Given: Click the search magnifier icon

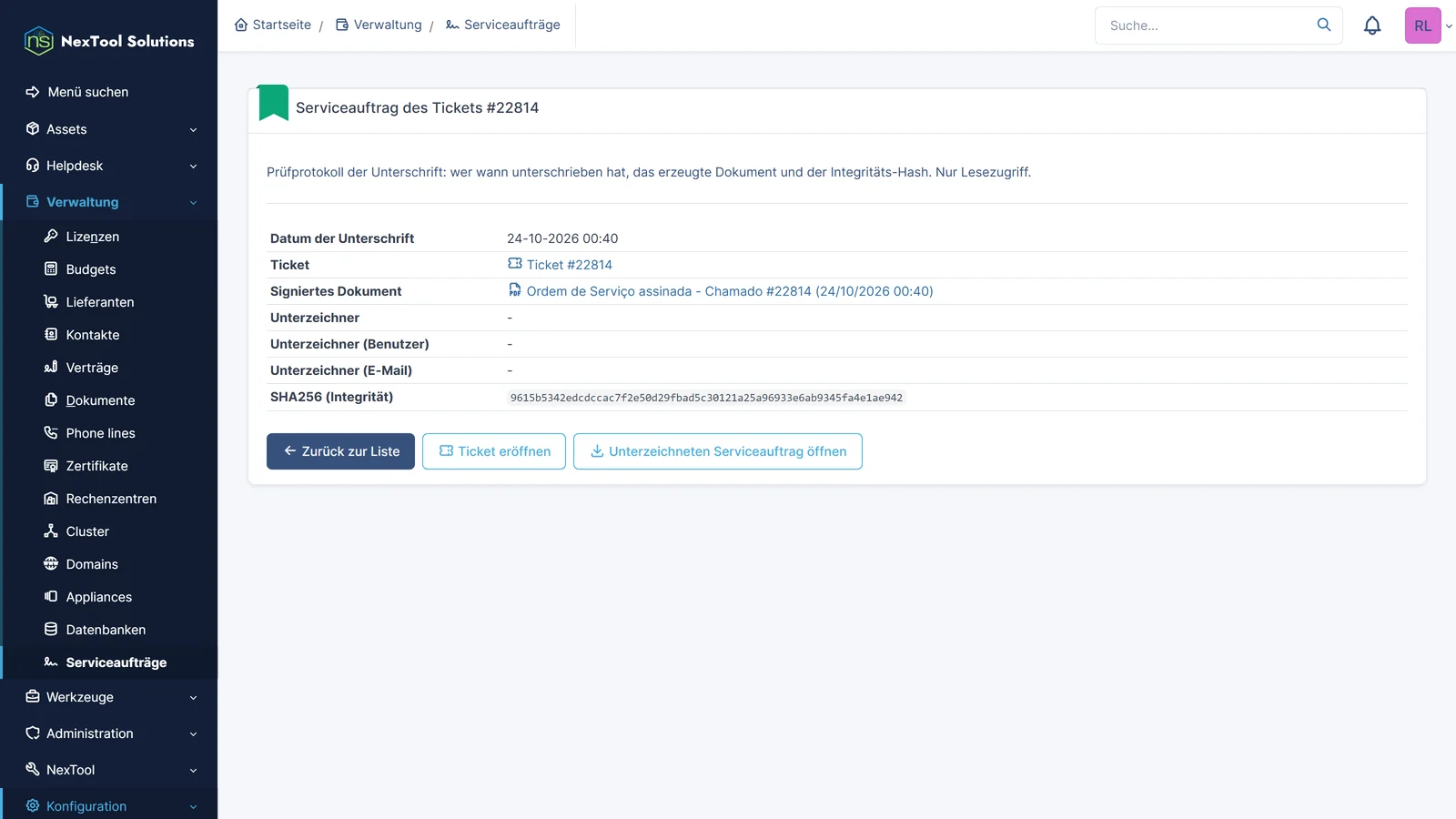Looking at the screenshot, I should [x=1324, y=25].
